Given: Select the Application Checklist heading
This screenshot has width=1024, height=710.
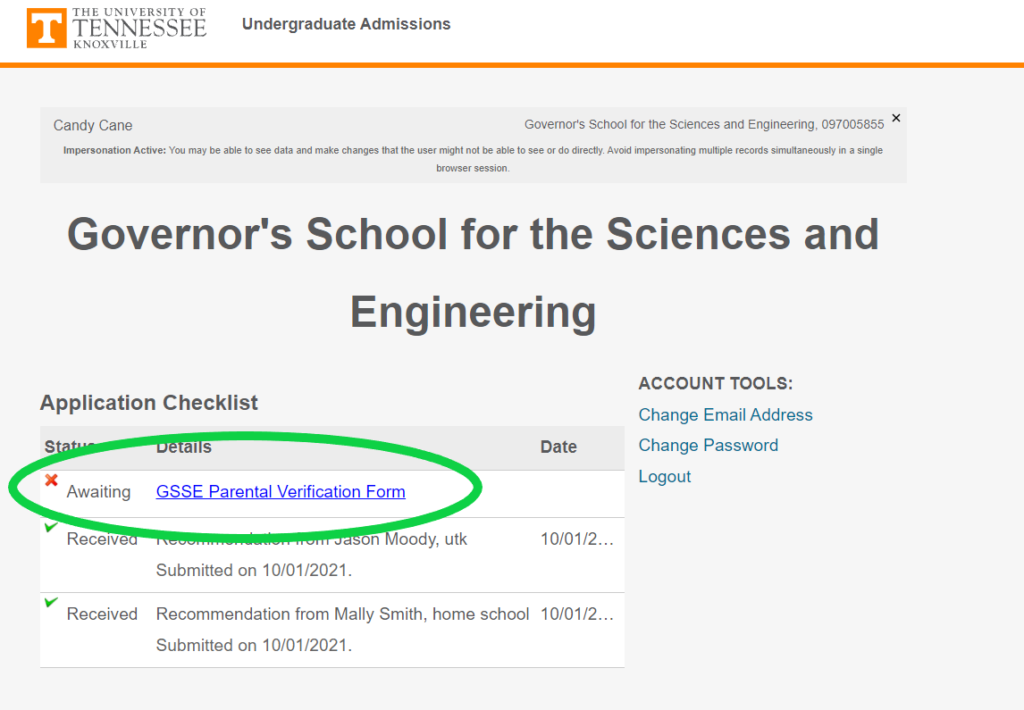Looking at the screenshot, I should click(148, 402).
